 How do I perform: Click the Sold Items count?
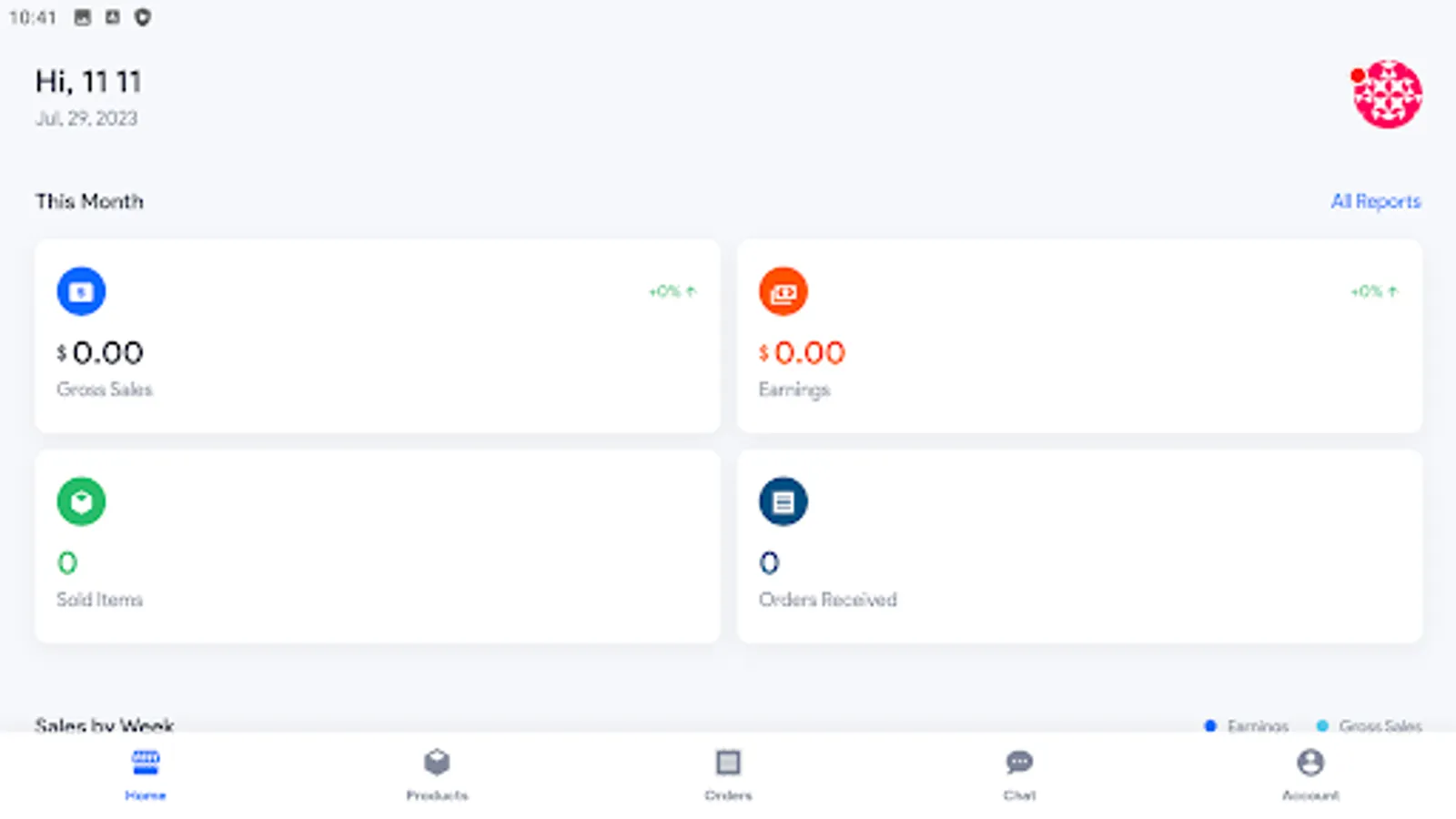click(x=67, y=563)
